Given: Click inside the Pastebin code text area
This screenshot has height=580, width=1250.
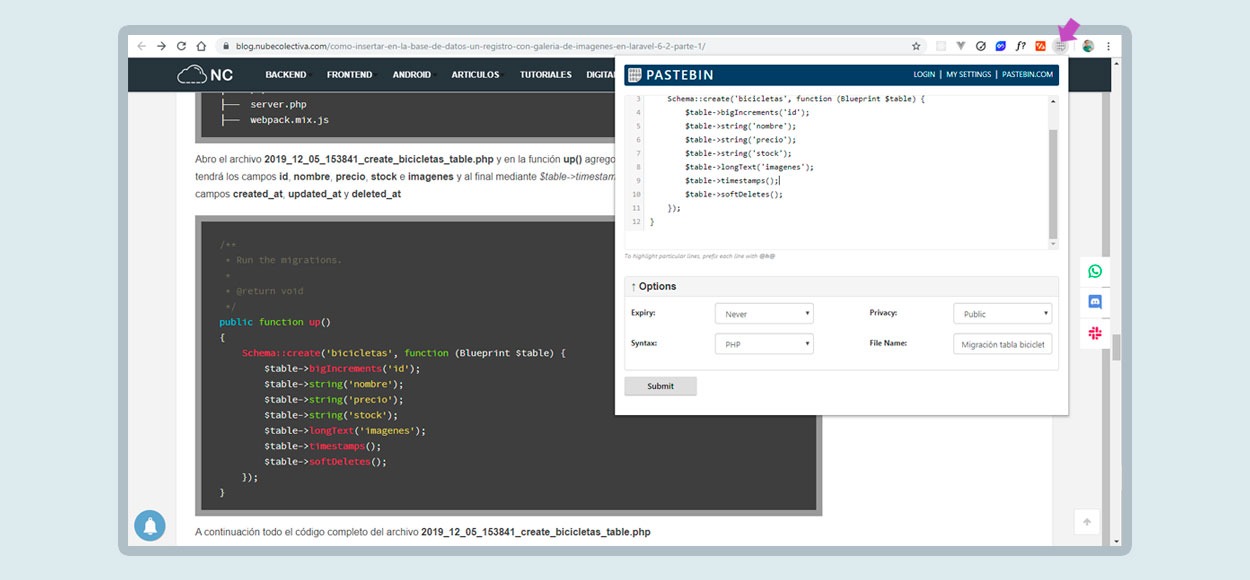Looking at the screenshot, I should pos(836,170).
